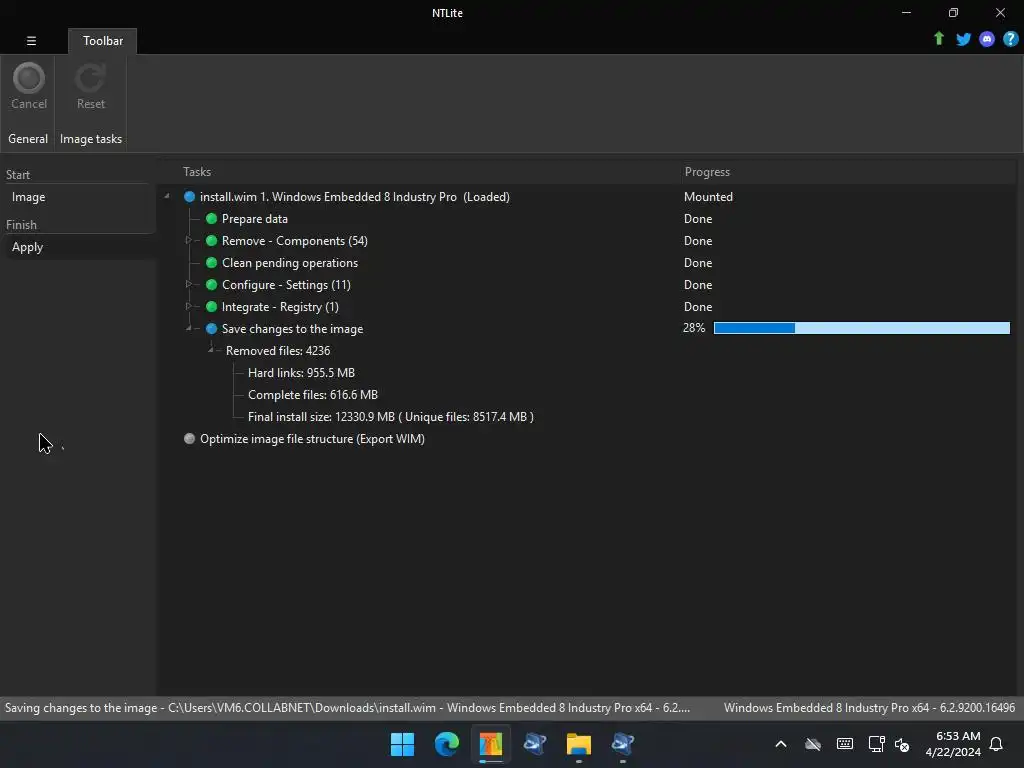Select Optimize image file structure row
This screenshot has height=768, width=1024.
pyautogui.click(x=312, y=439)
